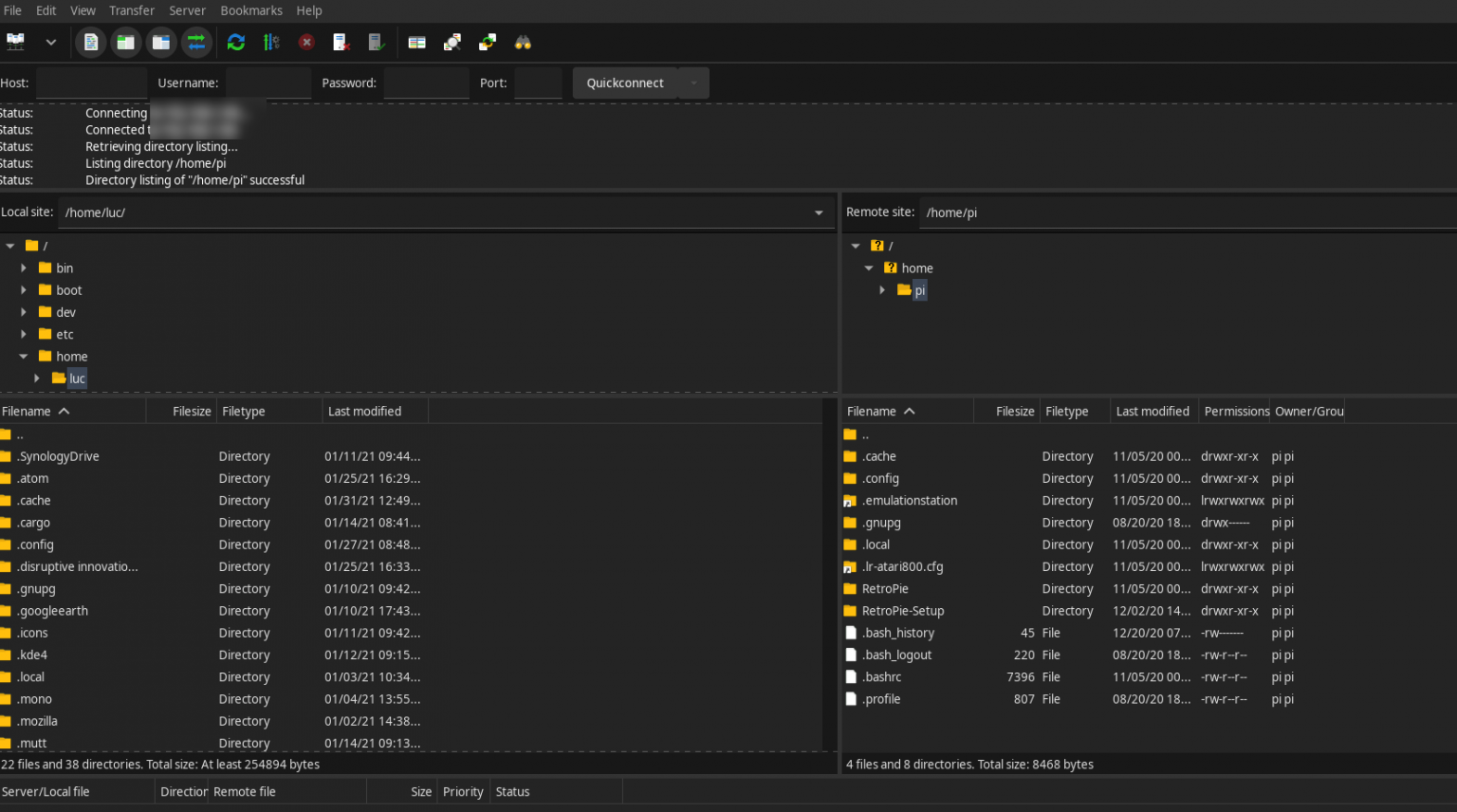The height and width of the screenshot is (812, 1457).
Task: Sort local files by Last modified
Action: tap(375, 412)
